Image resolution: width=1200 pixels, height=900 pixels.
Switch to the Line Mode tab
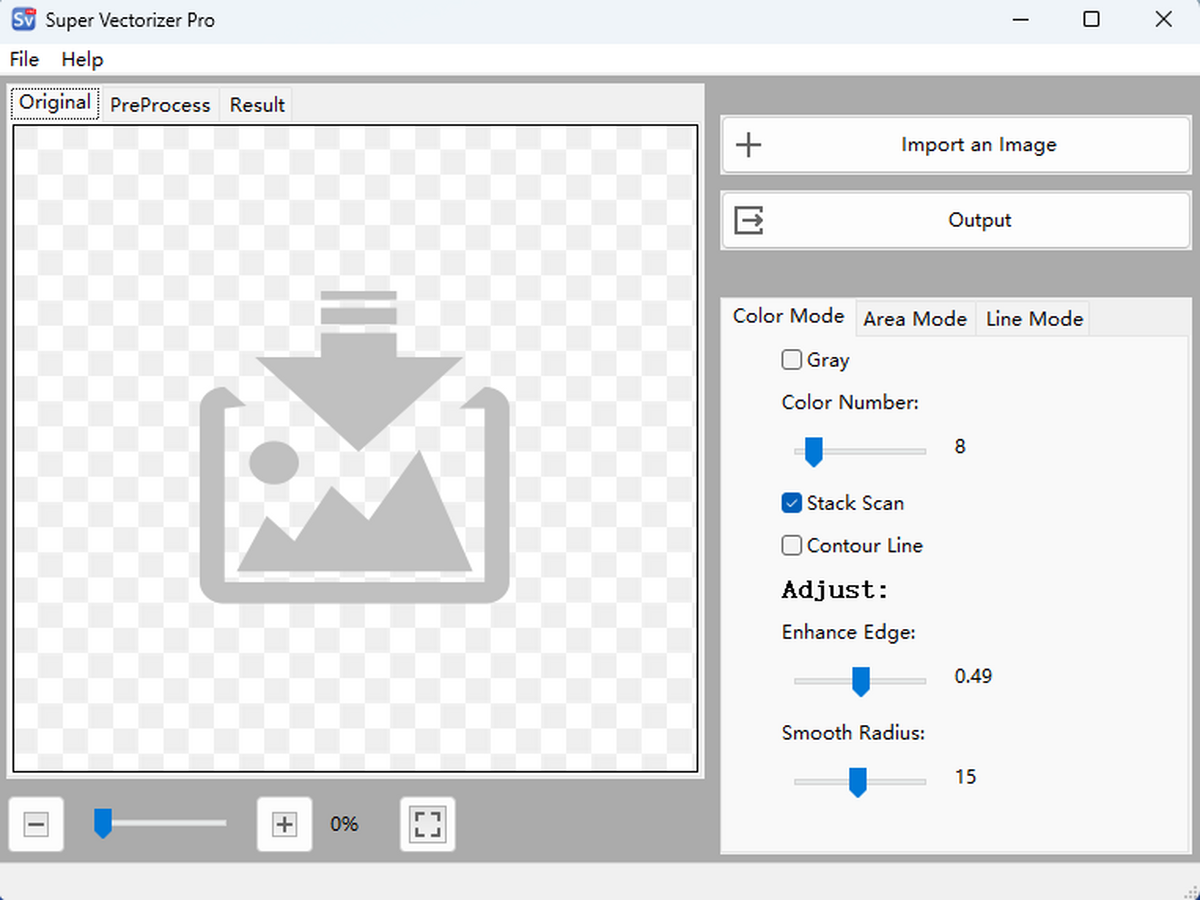[x=1033, y=318]
